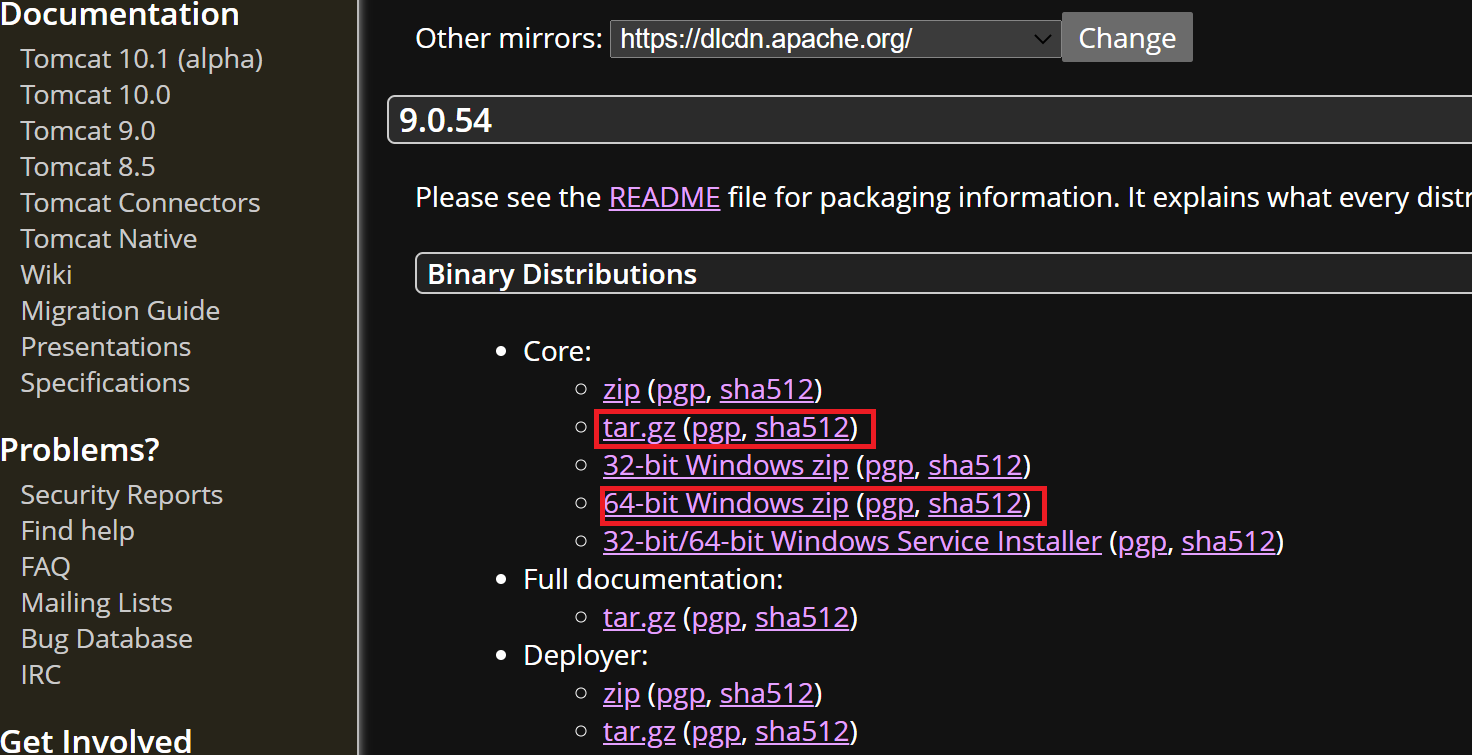The width and height of the screenshot is (1472, 755).
Task: Open Tomcat 10.1 (alpha) documentation
Action: [x=141, y=59]
